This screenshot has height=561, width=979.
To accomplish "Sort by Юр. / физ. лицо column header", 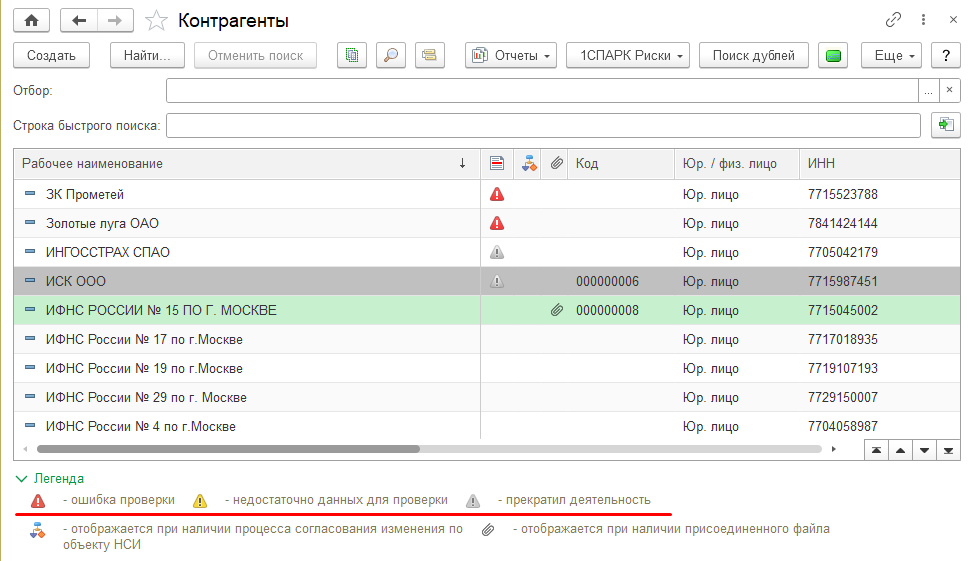I will pos(737,163).
